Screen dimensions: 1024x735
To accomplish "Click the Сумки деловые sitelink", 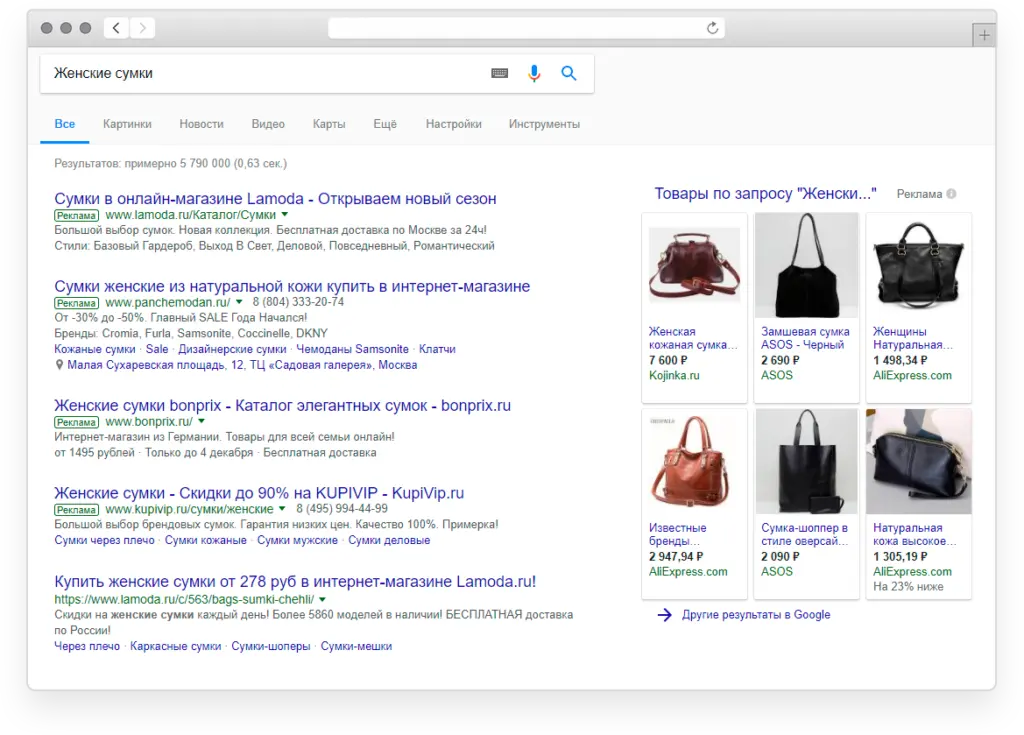I will tap(389, 540).
